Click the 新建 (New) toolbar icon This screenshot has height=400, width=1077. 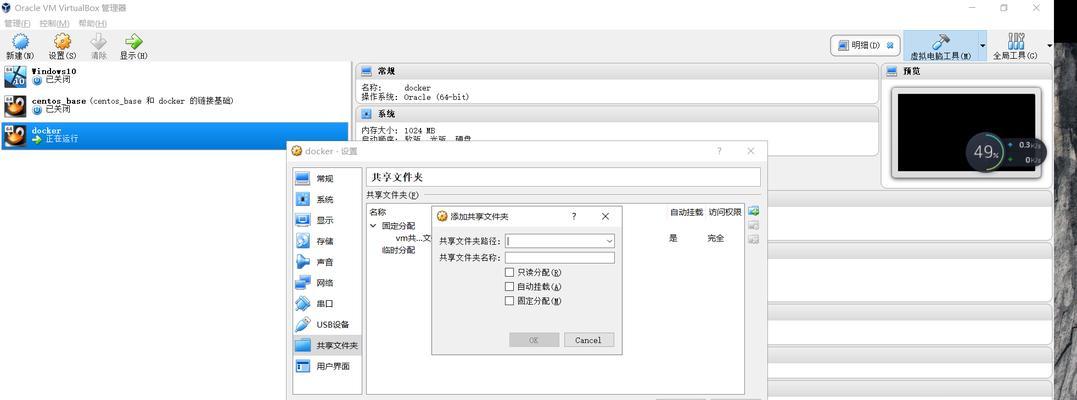[20, 42]
